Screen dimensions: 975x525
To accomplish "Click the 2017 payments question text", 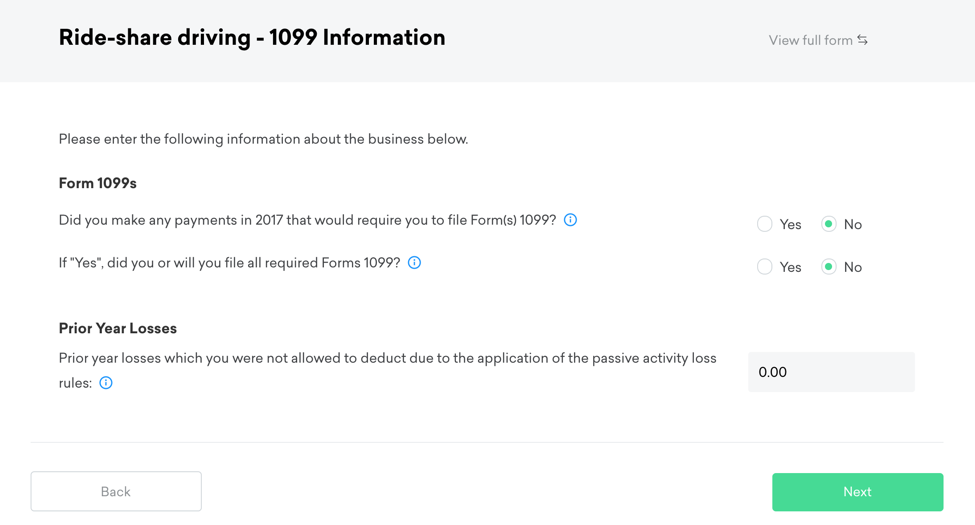I will (x=307, y=220).
